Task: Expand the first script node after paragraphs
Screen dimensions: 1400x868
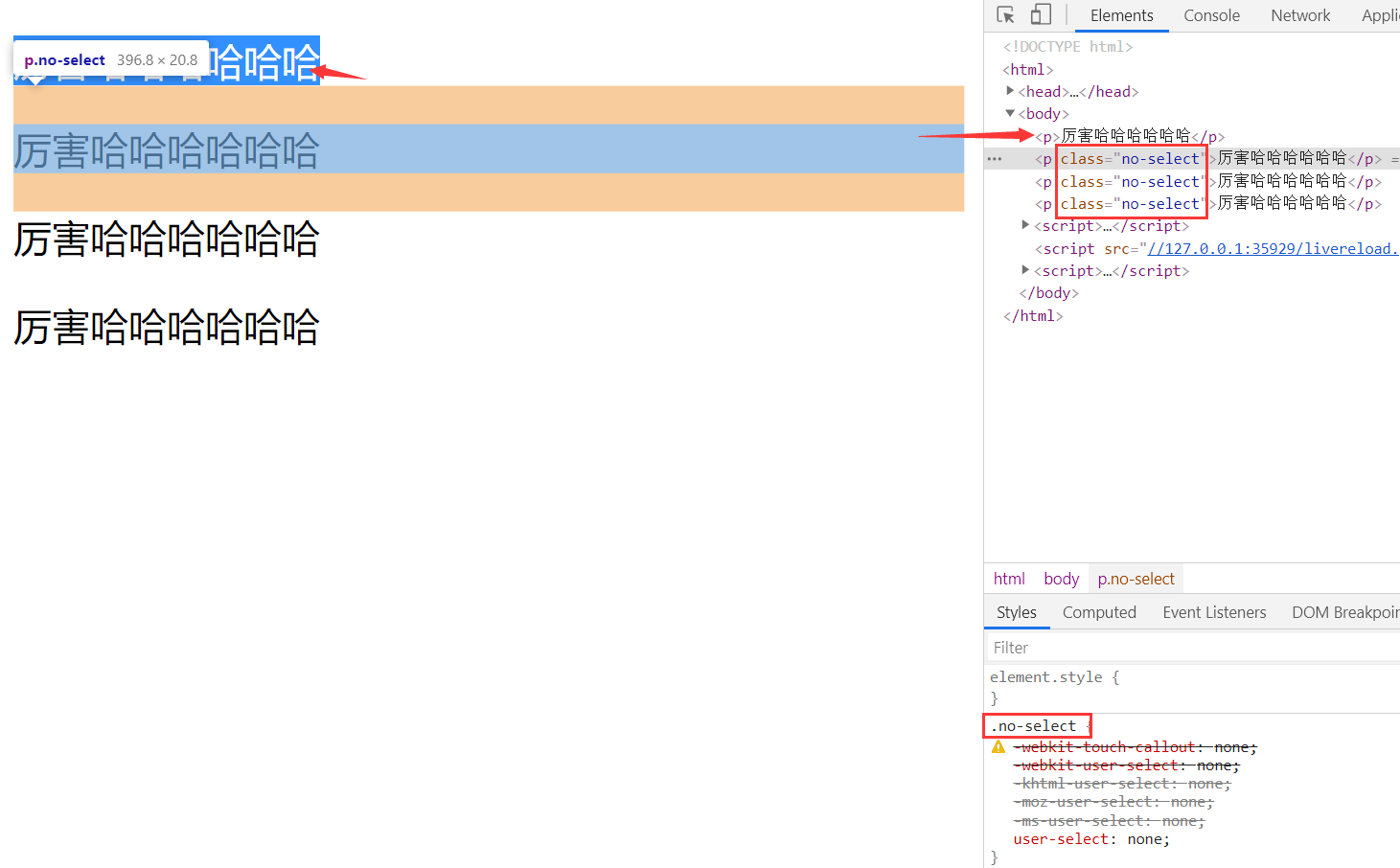Action: coord(1025,225)
